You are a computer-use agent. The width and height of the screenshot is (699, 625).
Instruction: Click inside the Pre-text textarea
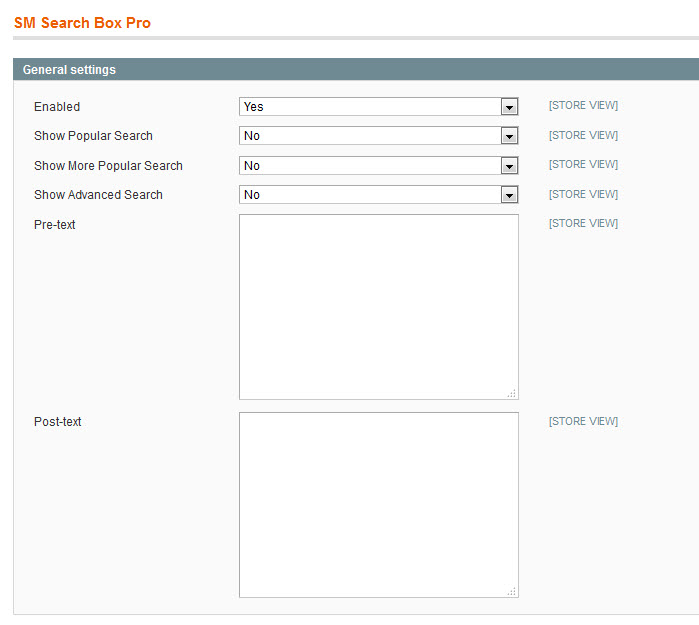(x=378, y=307)
